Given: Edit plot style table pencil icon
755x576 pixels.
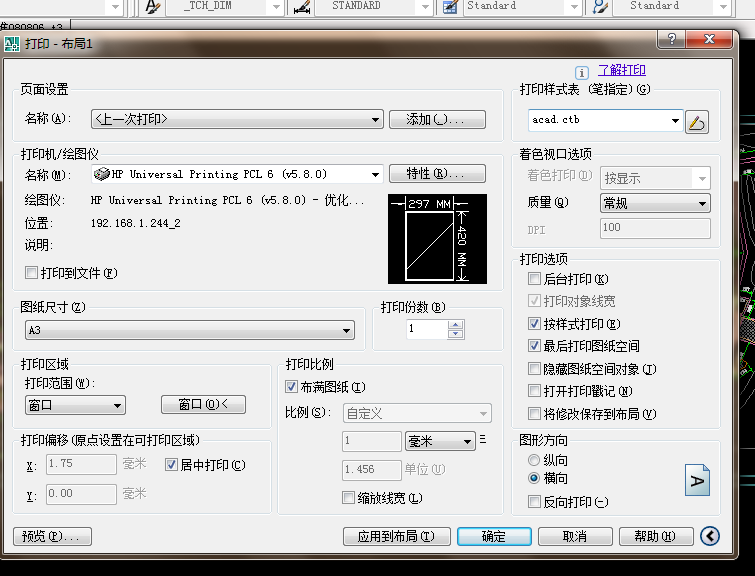Looking at the screenshot, I should click(696, 122).
